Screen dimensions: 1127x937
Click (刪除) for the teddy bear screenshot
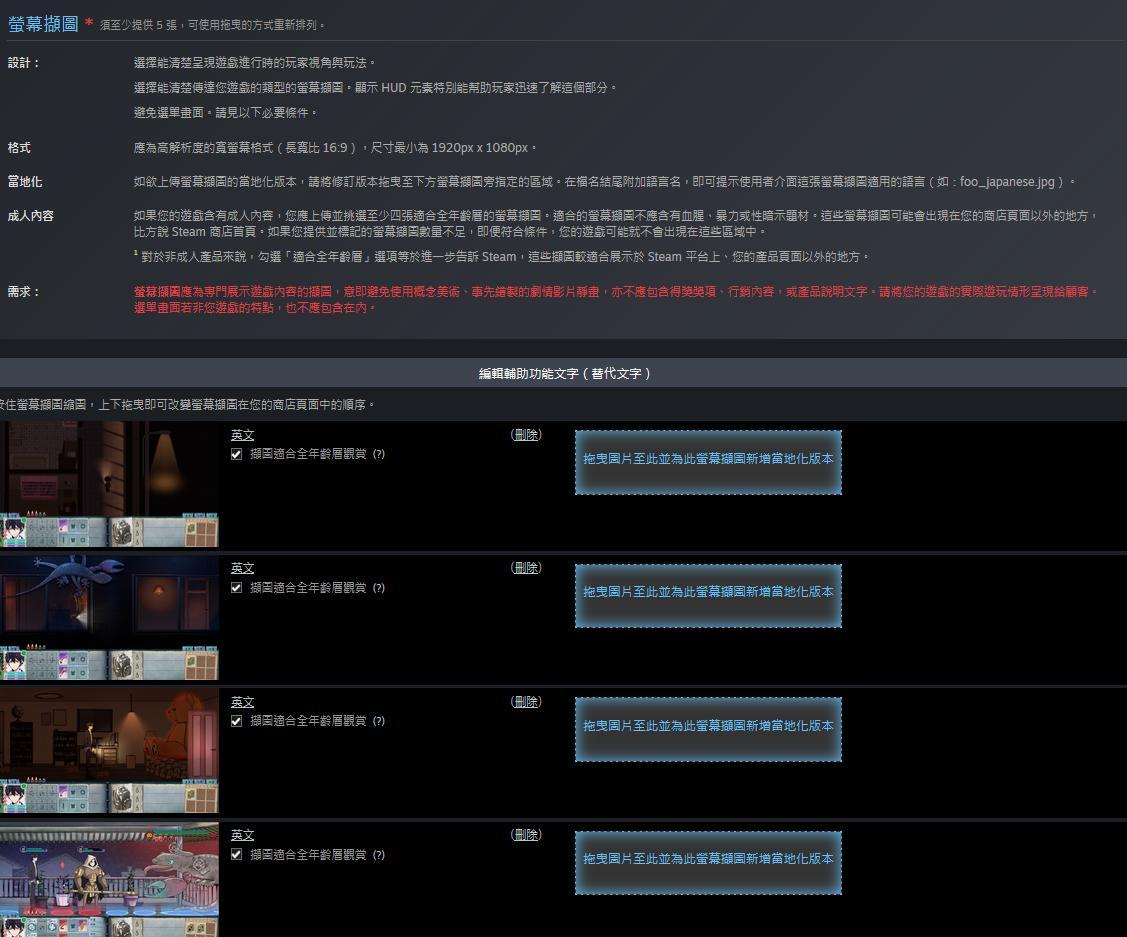[526, 702]
